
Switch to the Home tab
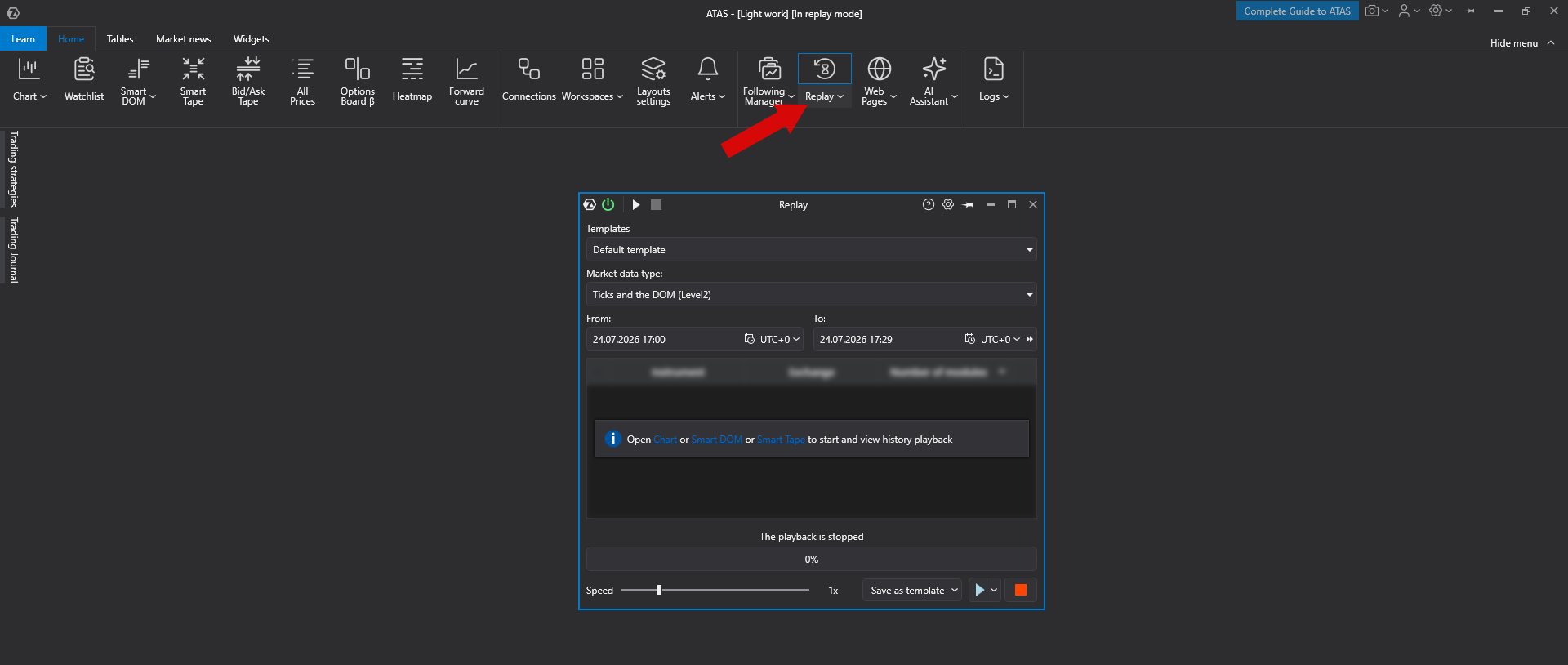point(71,39)
